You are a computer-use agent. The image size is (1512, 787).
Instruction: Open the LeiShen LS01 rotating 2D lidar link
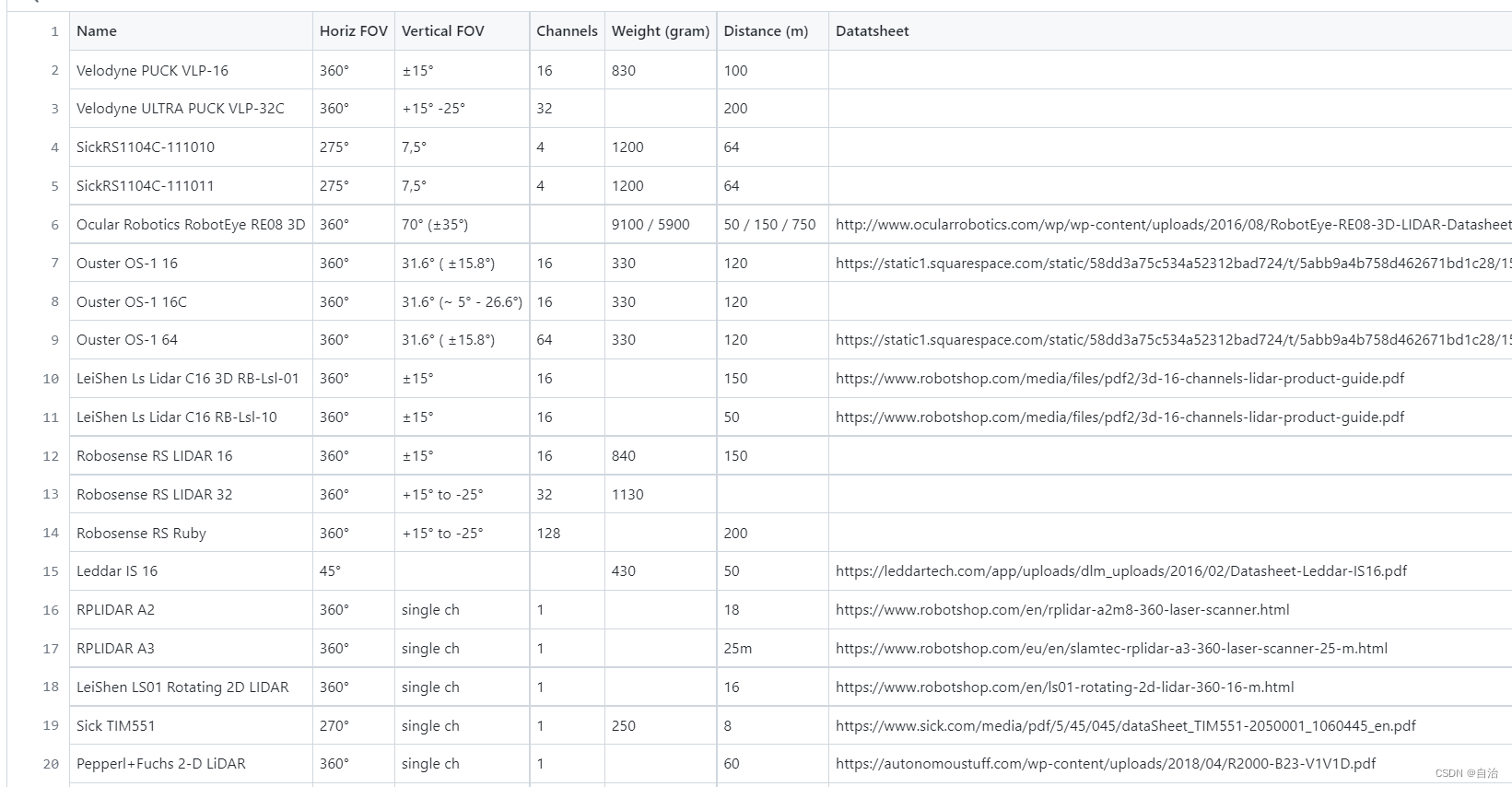click(1064, 687)
